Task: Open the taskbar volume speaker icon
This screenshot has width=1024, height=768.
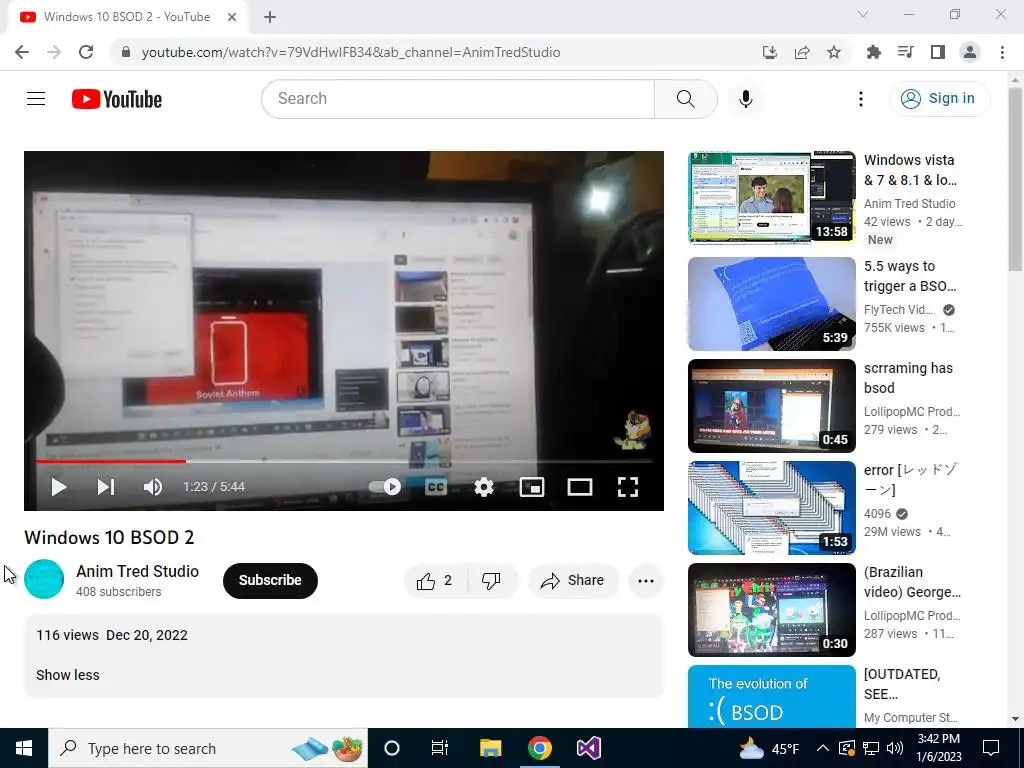Action: 895,748
